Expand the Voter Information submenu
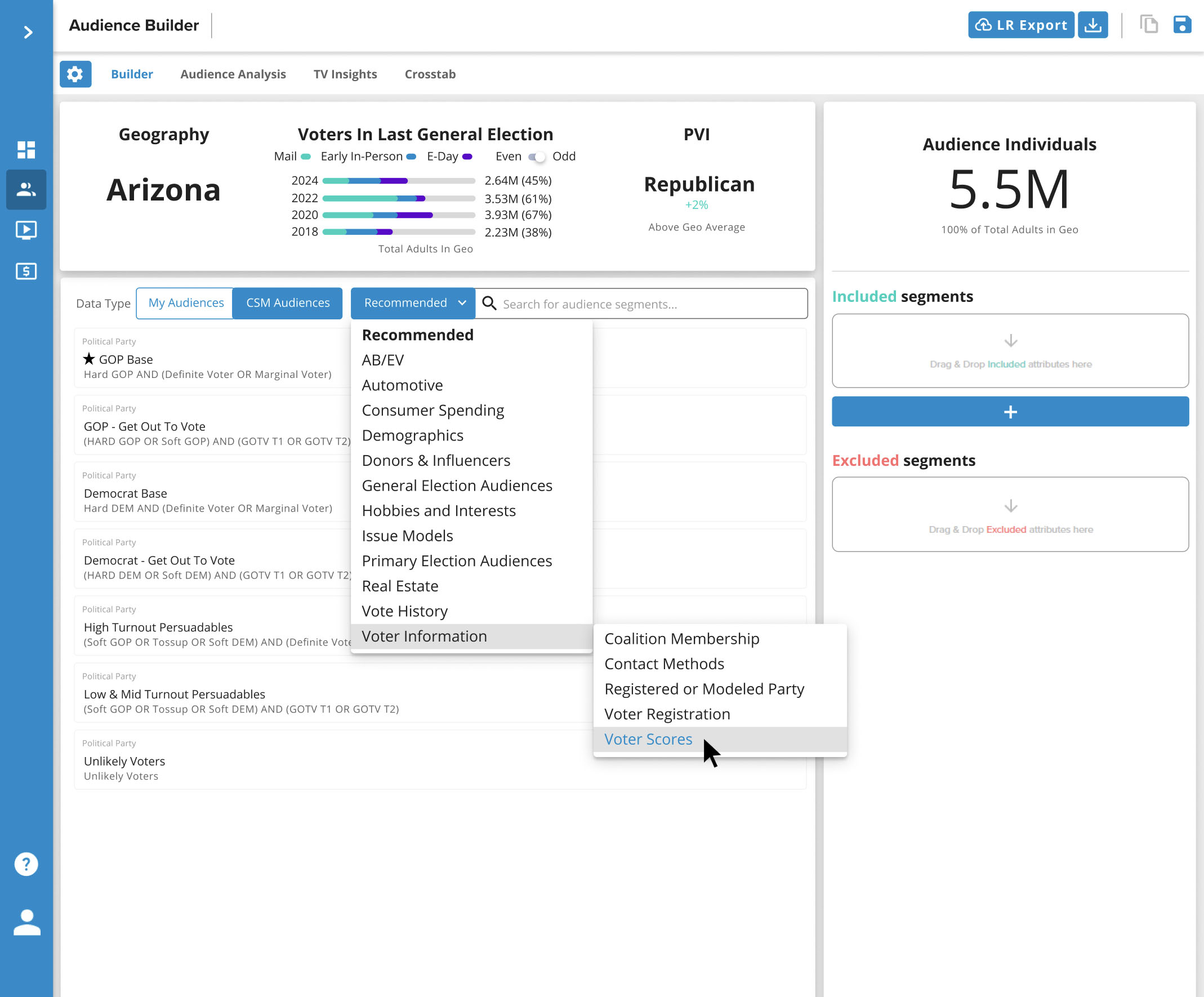The height and width of the screenshot is (997, 1204). (424, 636)
